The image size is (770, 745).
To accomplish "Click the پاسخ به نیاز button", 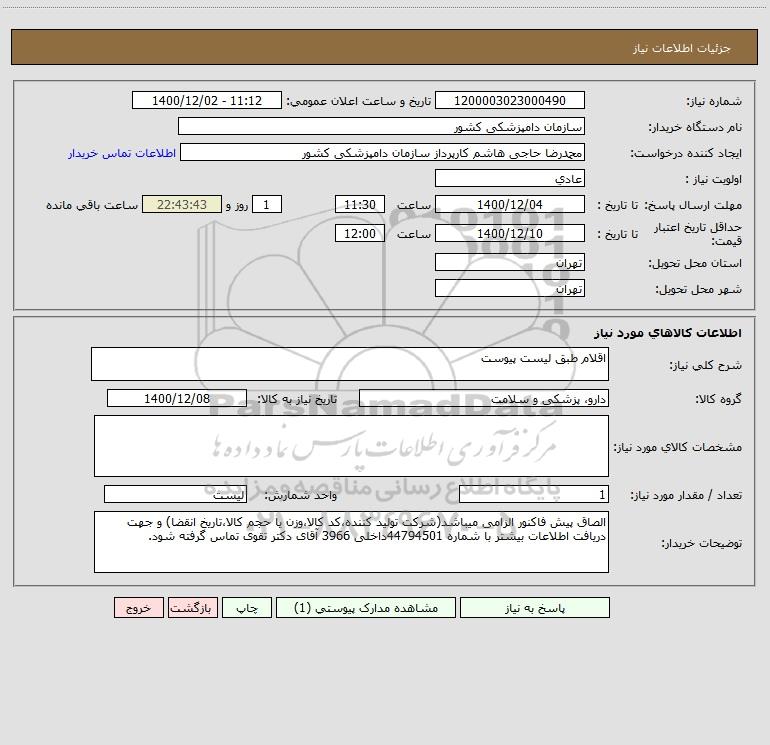I will [x=535, y=608].
